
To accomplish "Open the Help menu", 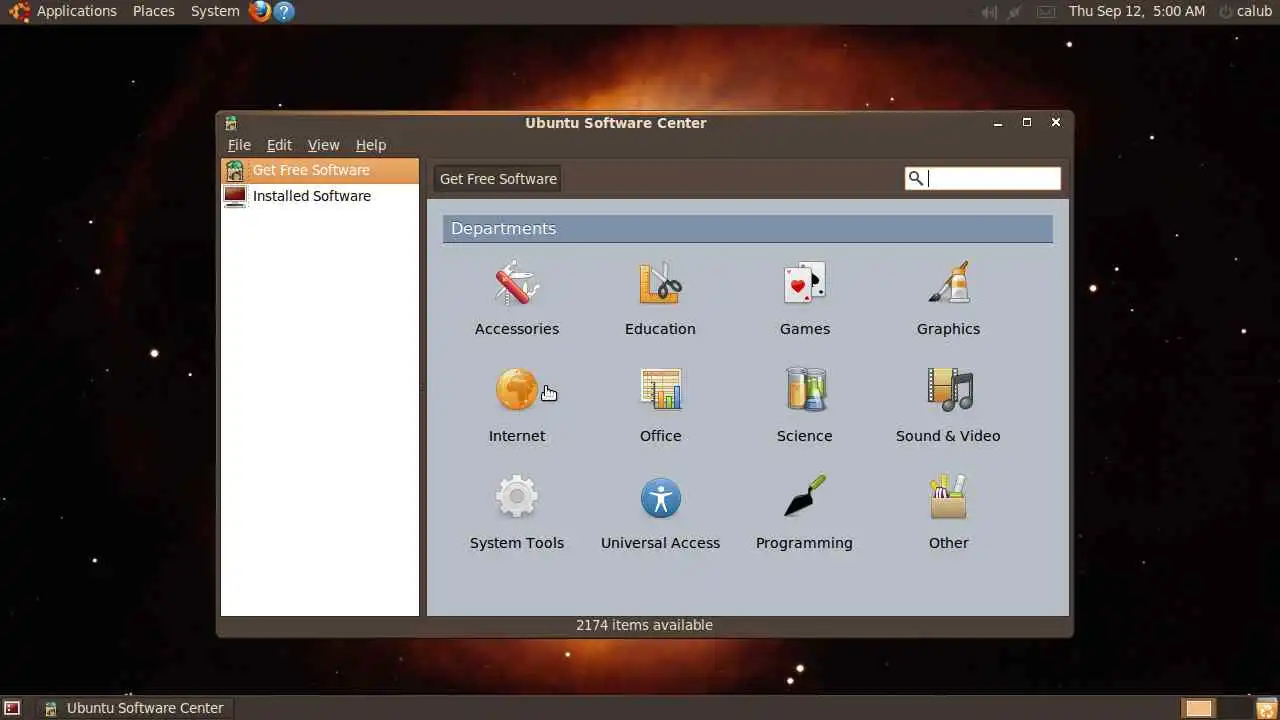I will coord(370,145).
